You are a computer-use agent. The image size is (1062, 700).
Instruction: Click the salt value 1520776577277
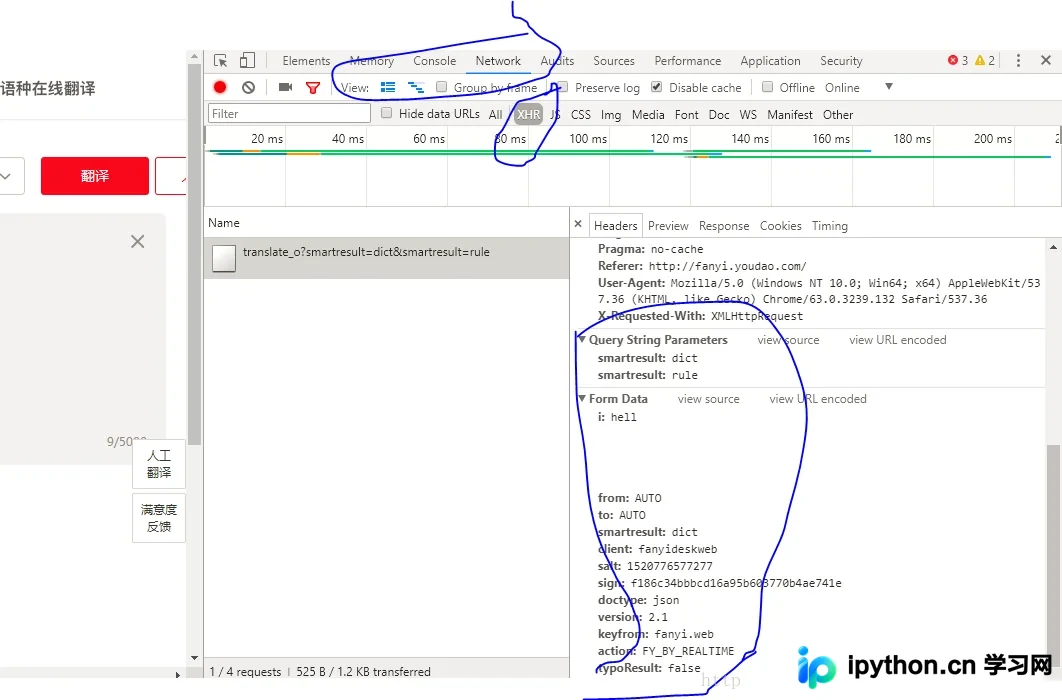click(x=669, y=566)
